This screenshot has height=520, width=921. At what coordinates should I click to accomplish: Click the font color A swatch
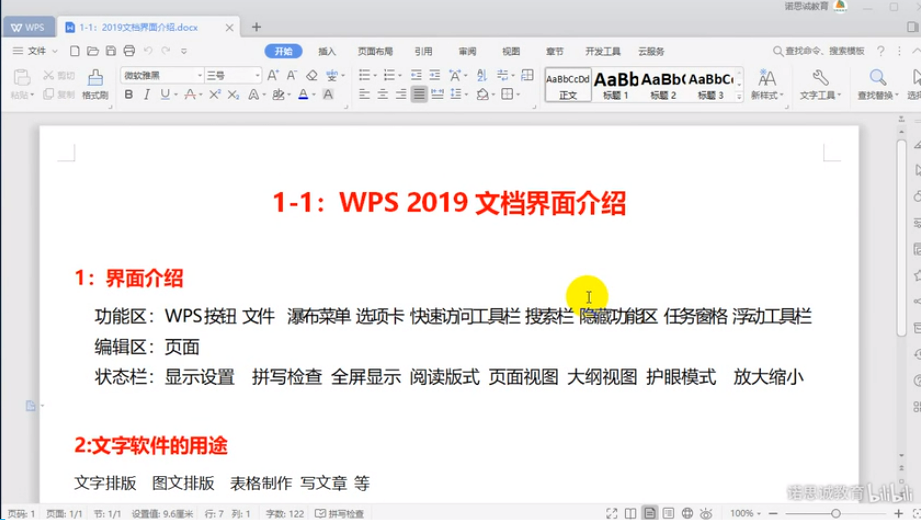pyautogui.click(x=304, y=95)
